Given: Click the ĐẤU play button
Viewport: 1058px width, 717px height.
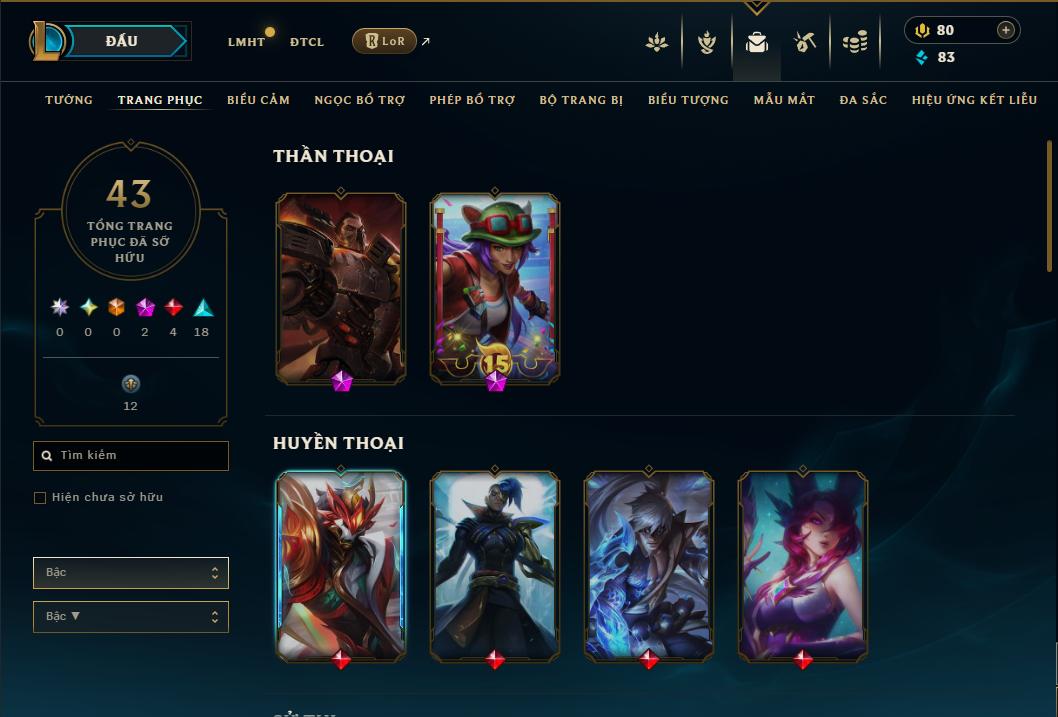Looking at the screenshot, I should pos(121,41).
